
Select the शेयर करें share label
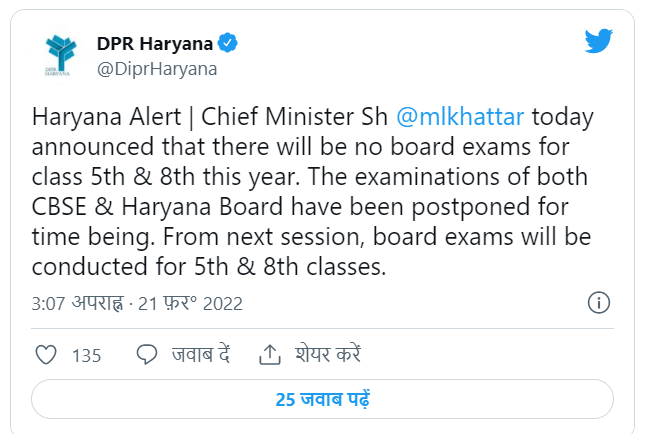328,355
